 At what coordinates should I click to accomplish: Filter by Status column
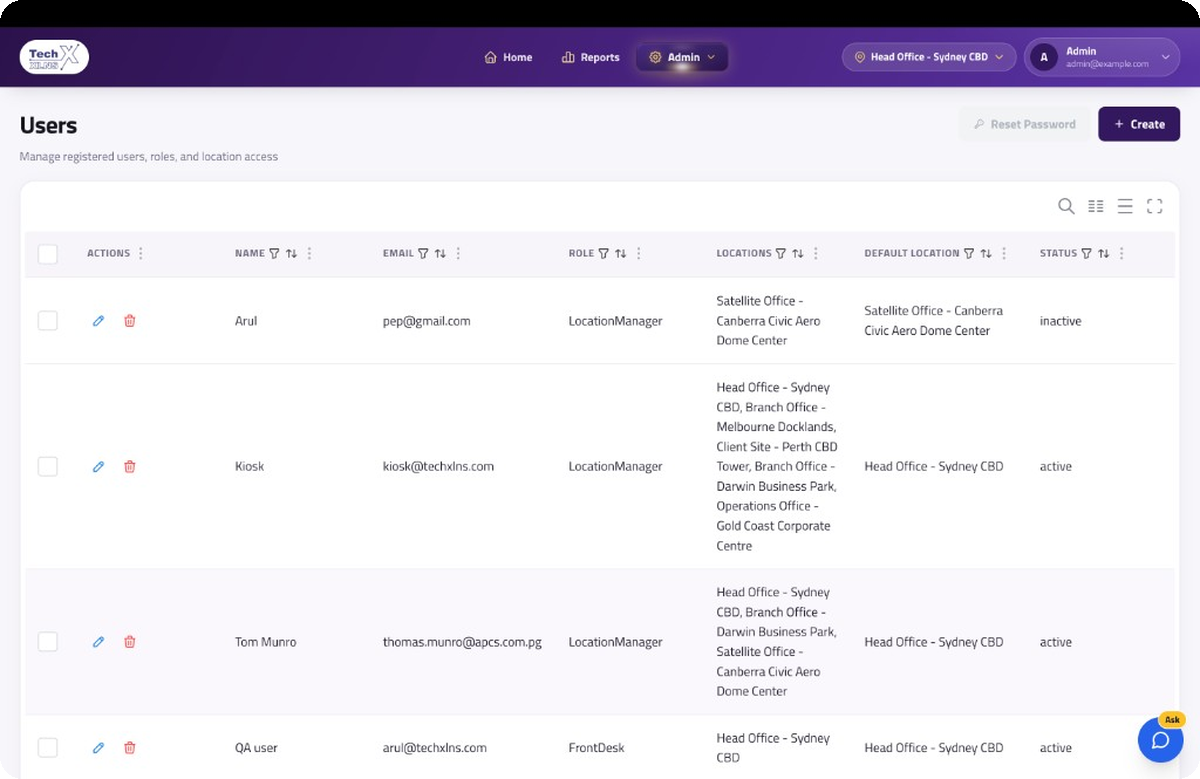1086,254
